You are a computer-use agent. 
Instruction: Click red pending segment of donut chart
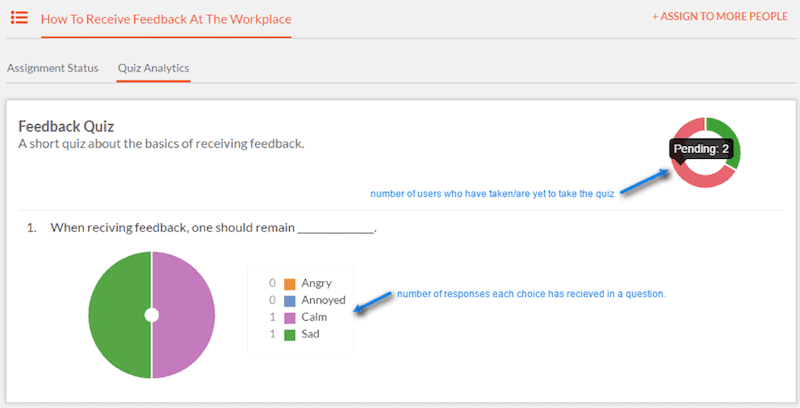point(704,178)
